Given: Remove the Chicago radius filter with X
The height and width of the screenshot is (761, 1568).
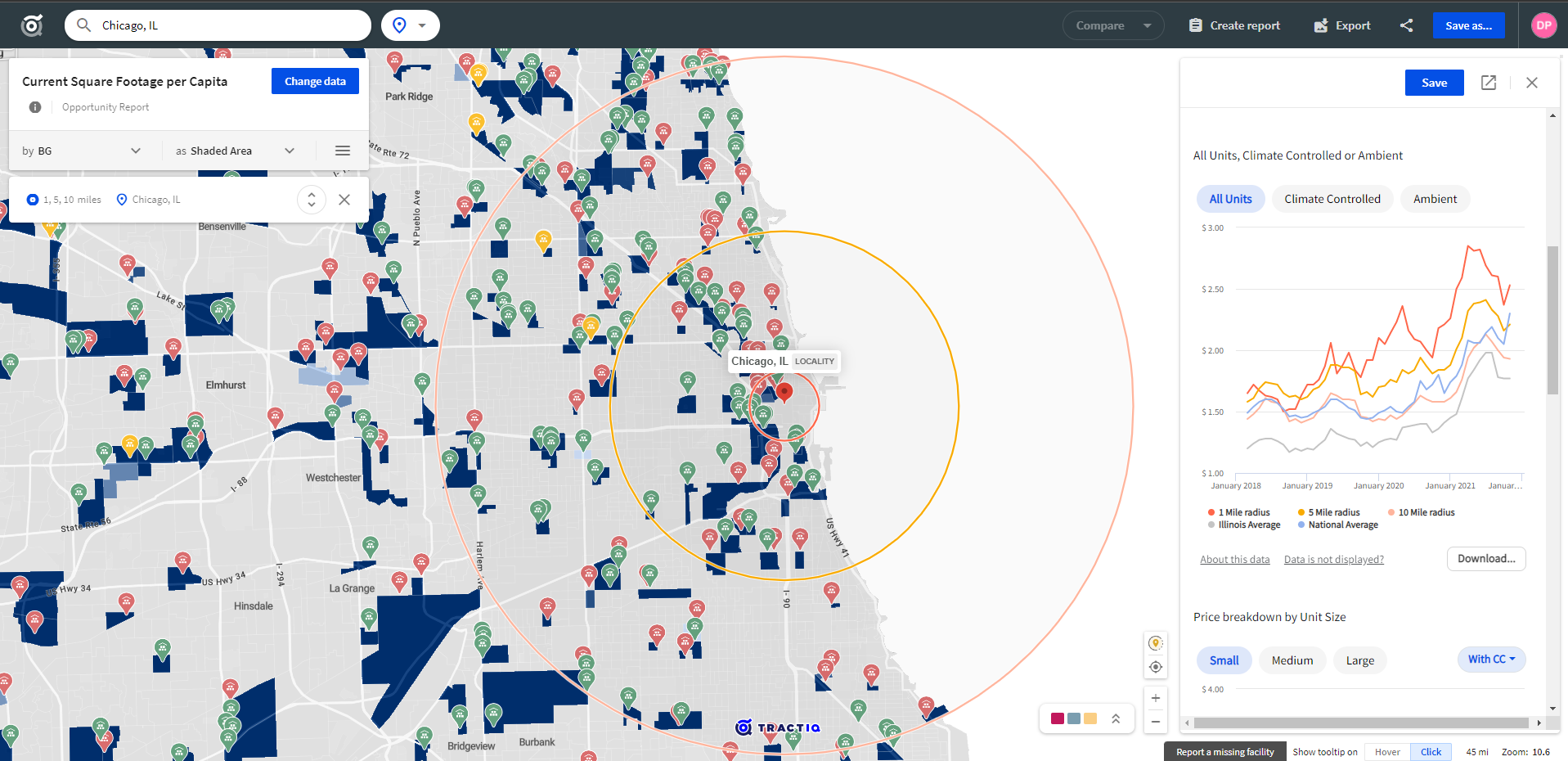Looking at the screenshot, I should (x=344, y=200).
